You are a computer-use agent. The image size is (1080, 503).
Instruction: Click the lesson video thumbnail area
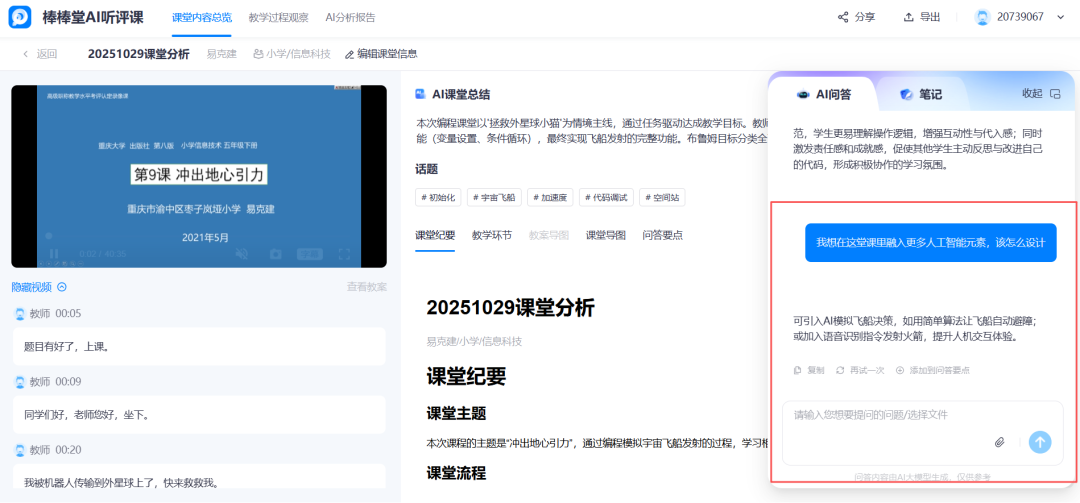199,176
